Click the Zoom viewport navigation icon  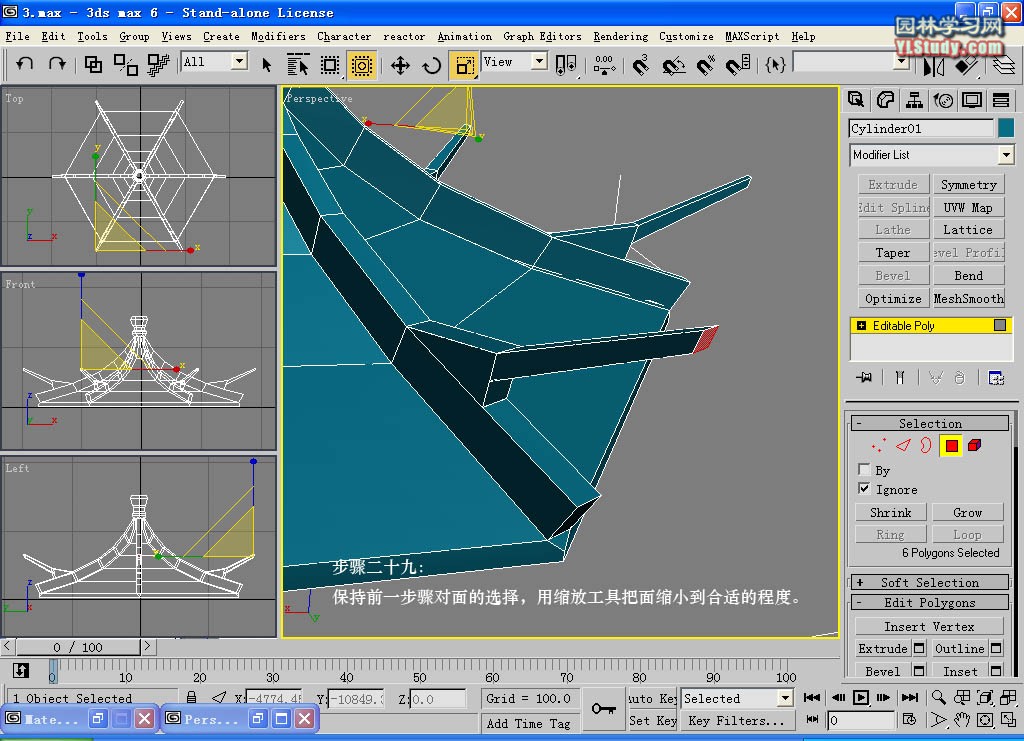(938, 697)
